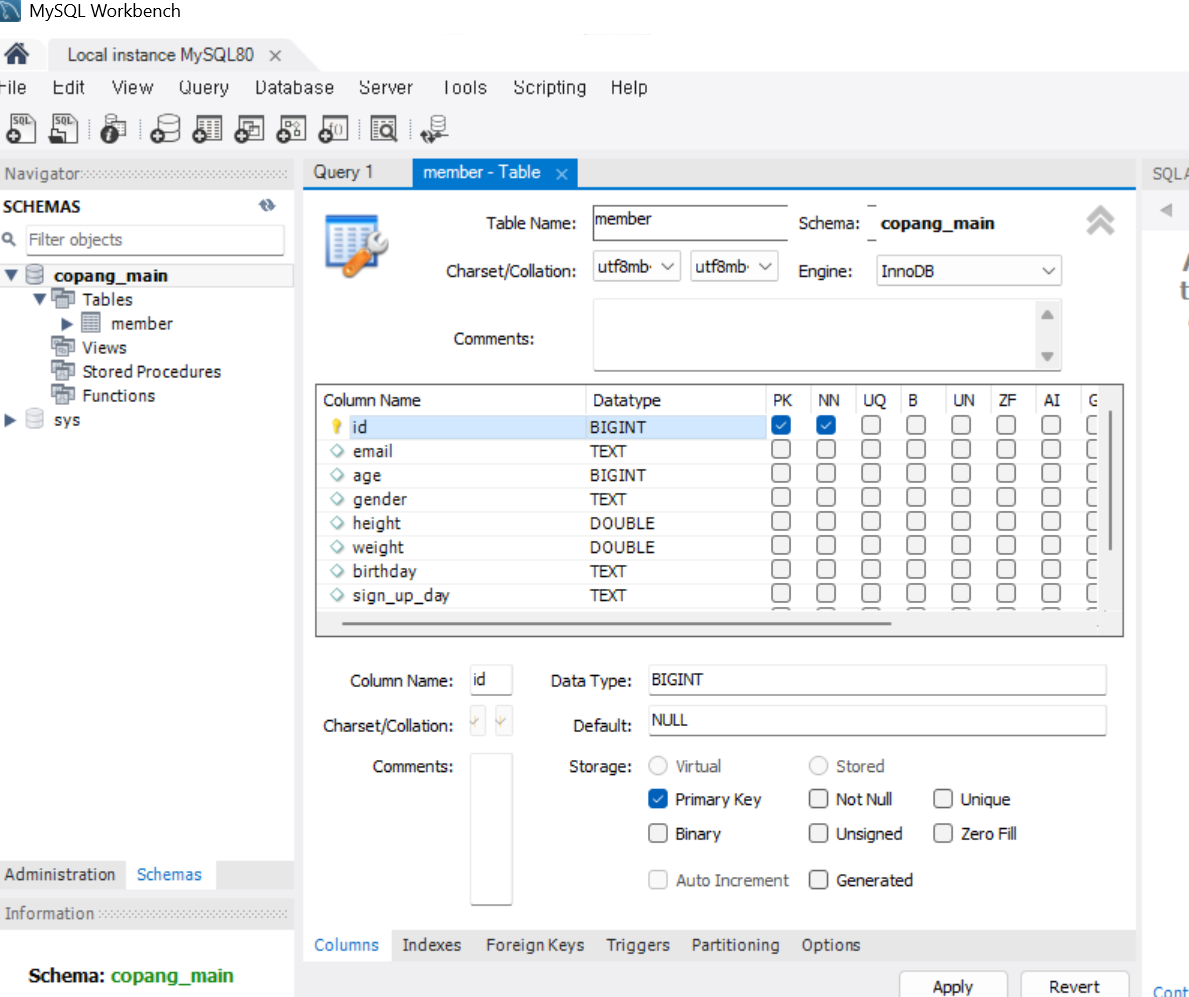Click the Filter objects search field
The width and height of the screenshot is (1189, 997).
click(155, 240)
